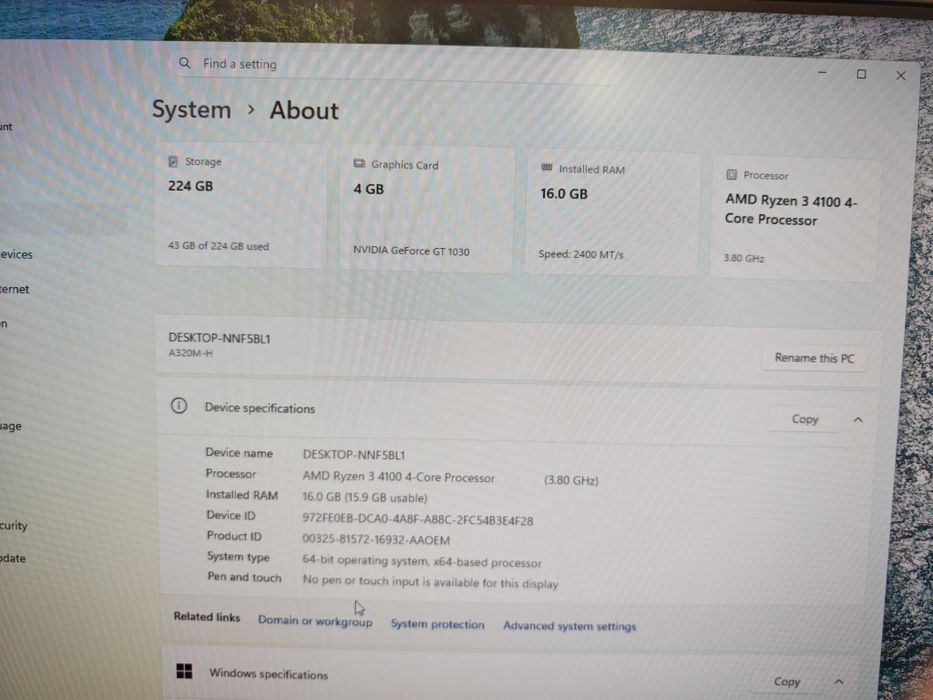Screen dimensions: 933x700
Task: Open Advanced system settings link
Action: [x=569, y=626]
